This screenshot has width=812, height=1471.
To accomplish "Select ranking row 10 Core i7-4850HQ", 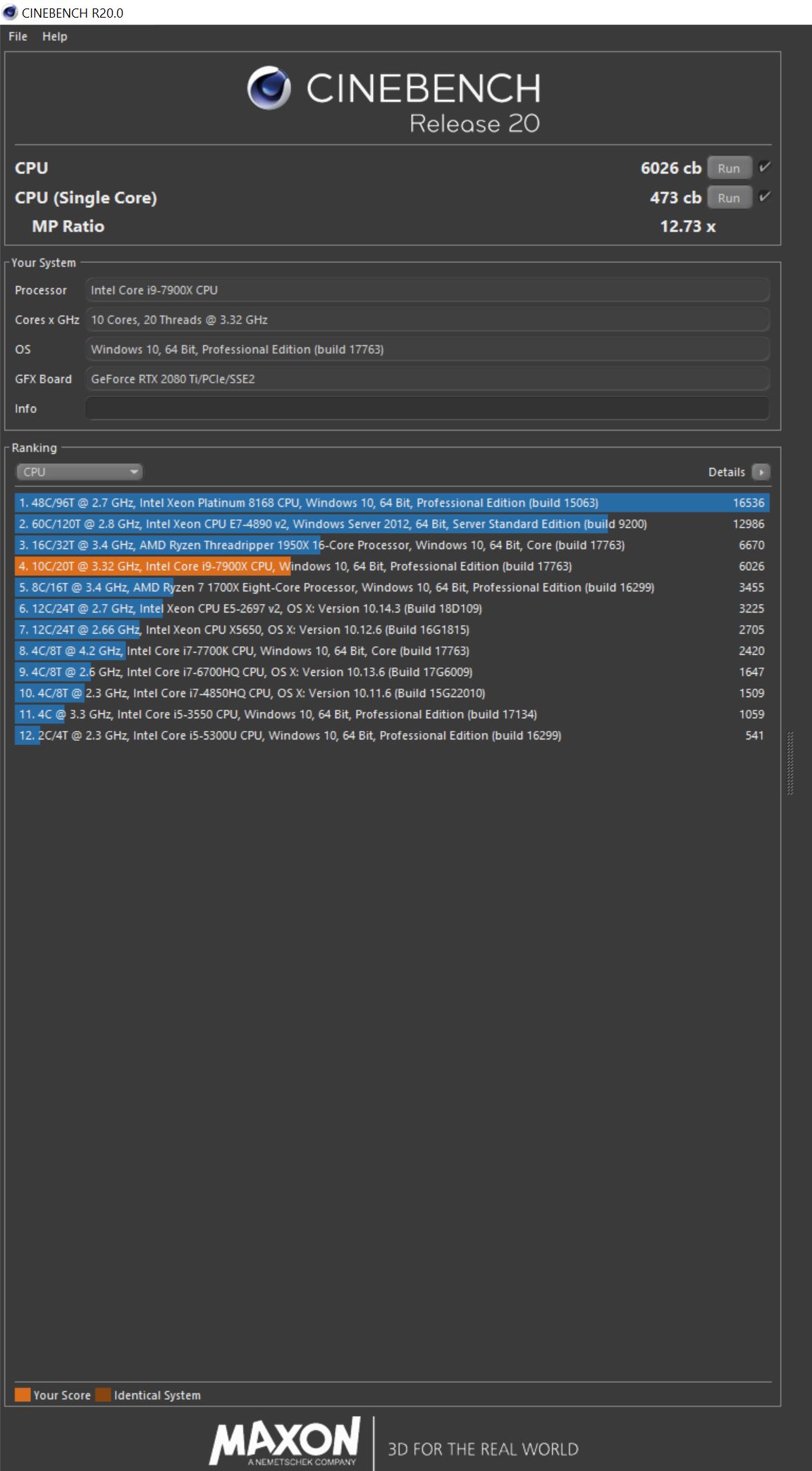I will pyautogui.click(x=392, y=694).
